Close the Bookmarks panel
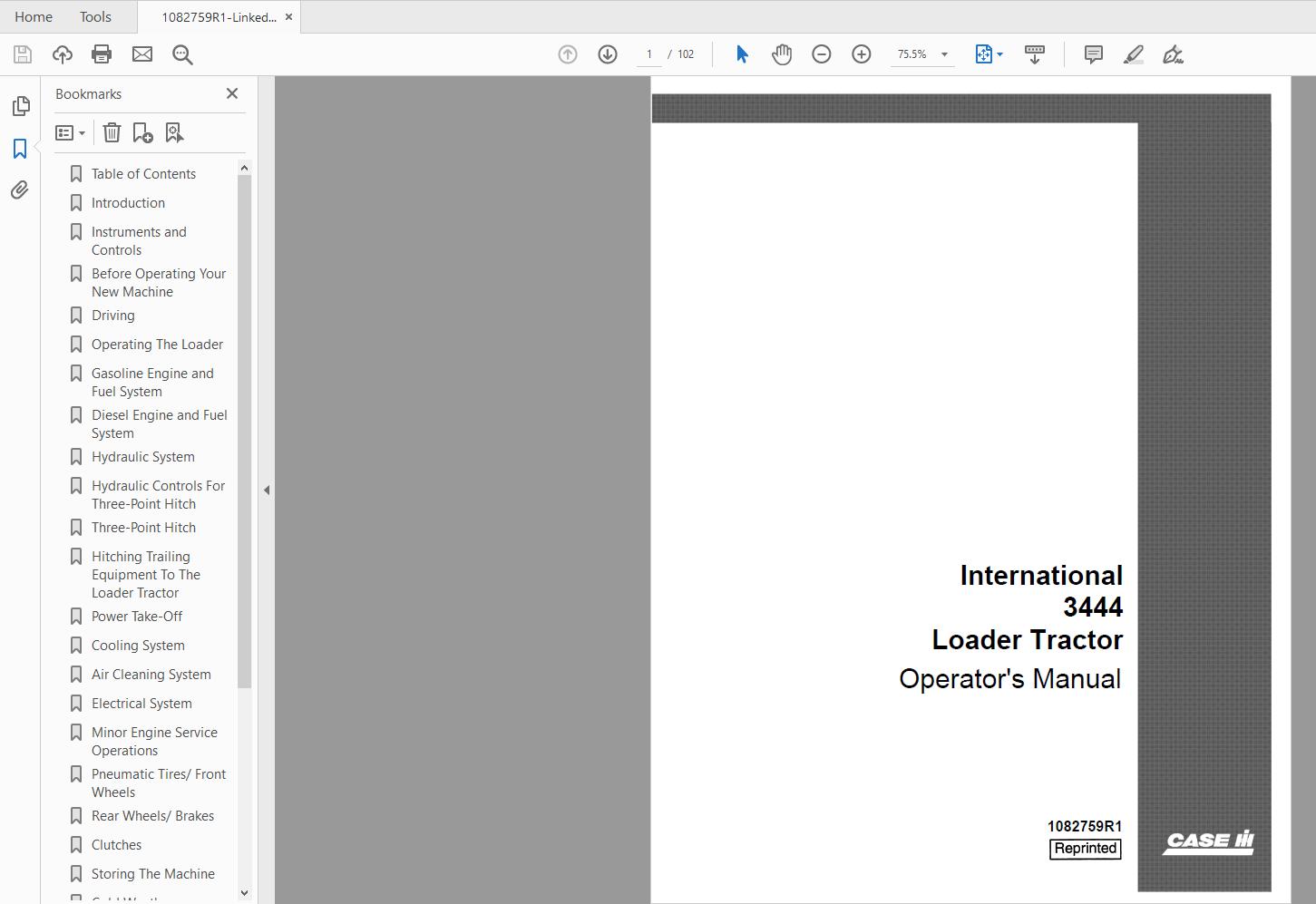Viewport: 1316px width, 904px height. [232, 93]
